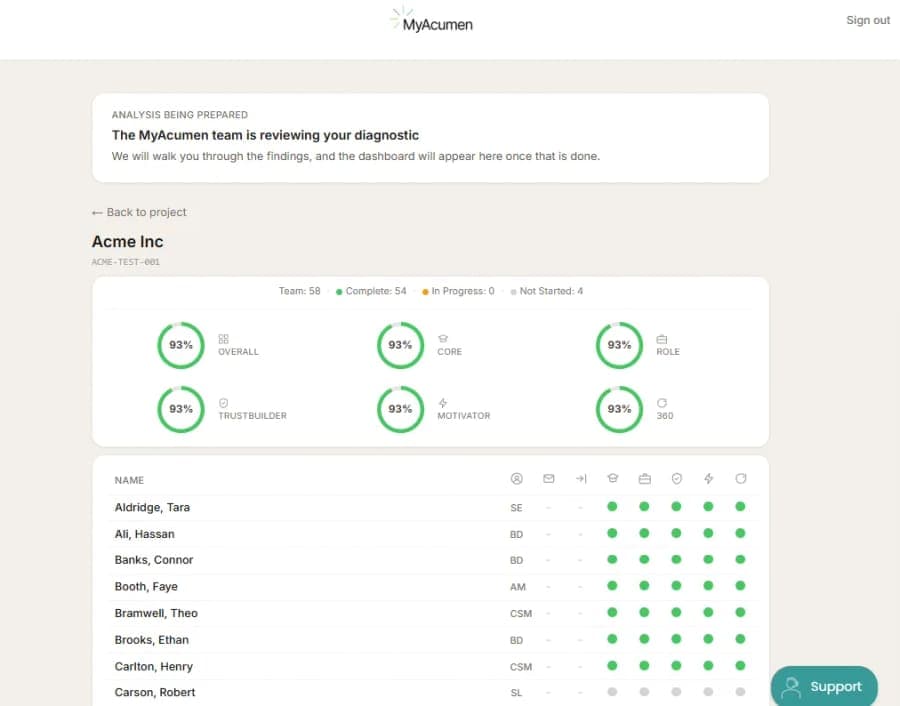Click the Team: 58 label

300,291
